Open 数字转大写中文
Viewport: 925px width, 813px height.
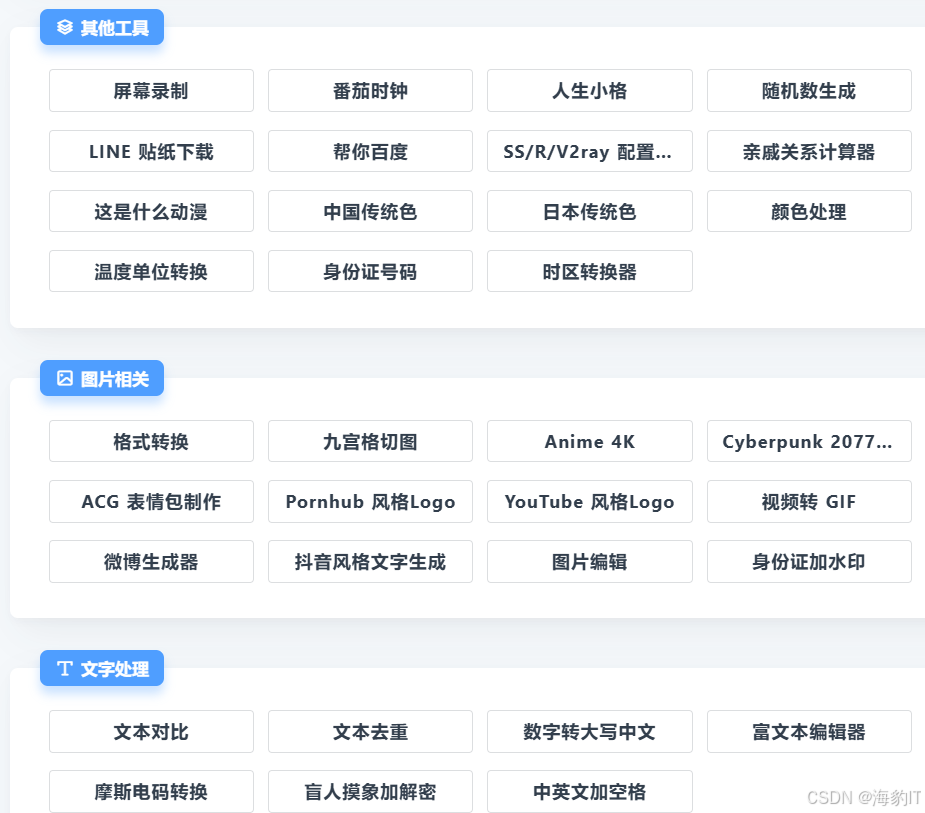coord(589,731)
